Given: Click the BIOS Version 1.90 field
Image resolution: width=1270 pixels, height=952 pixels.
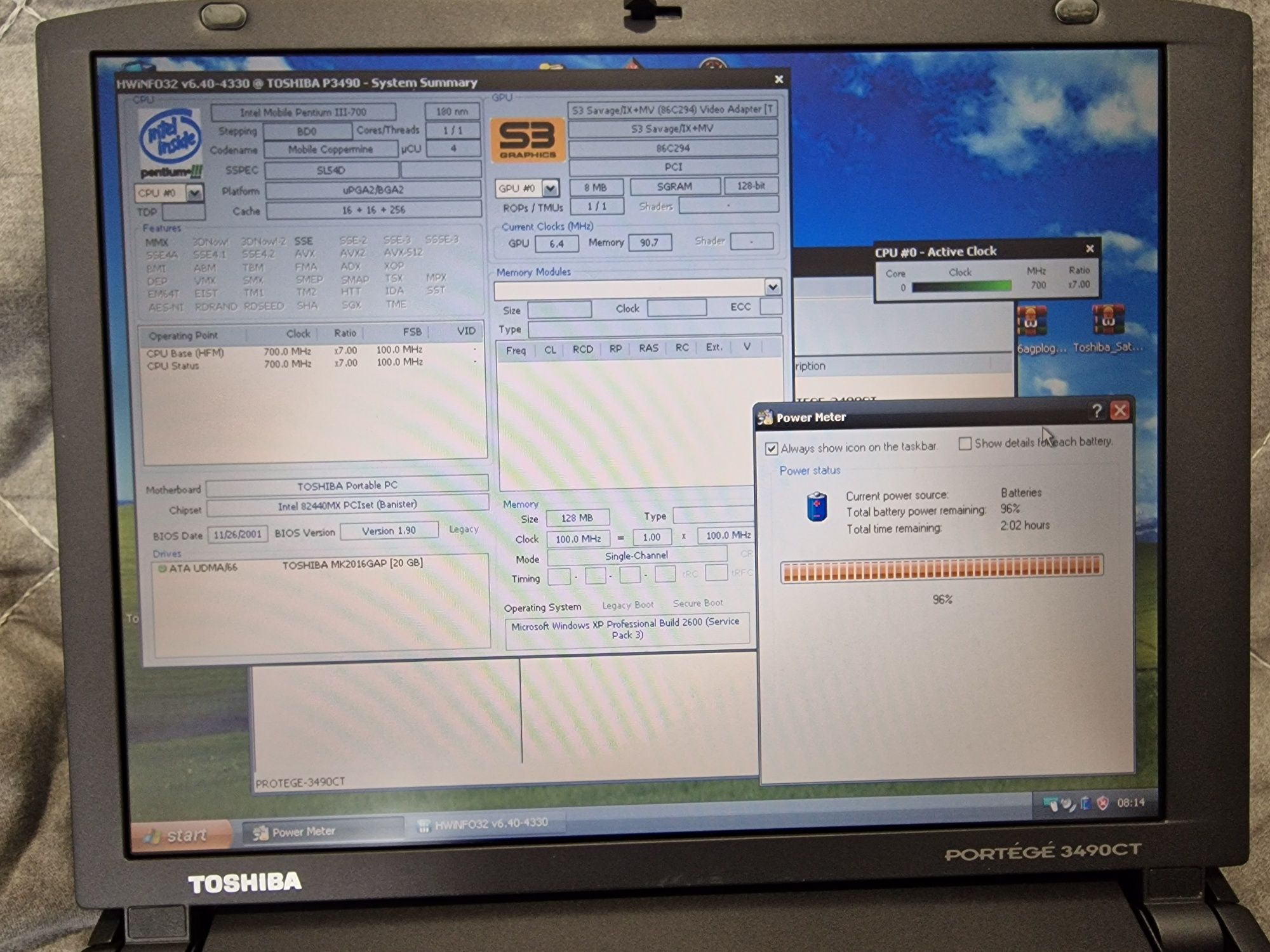Looking at the screenshot, I should pyautogui.click(x=389, y=531).
